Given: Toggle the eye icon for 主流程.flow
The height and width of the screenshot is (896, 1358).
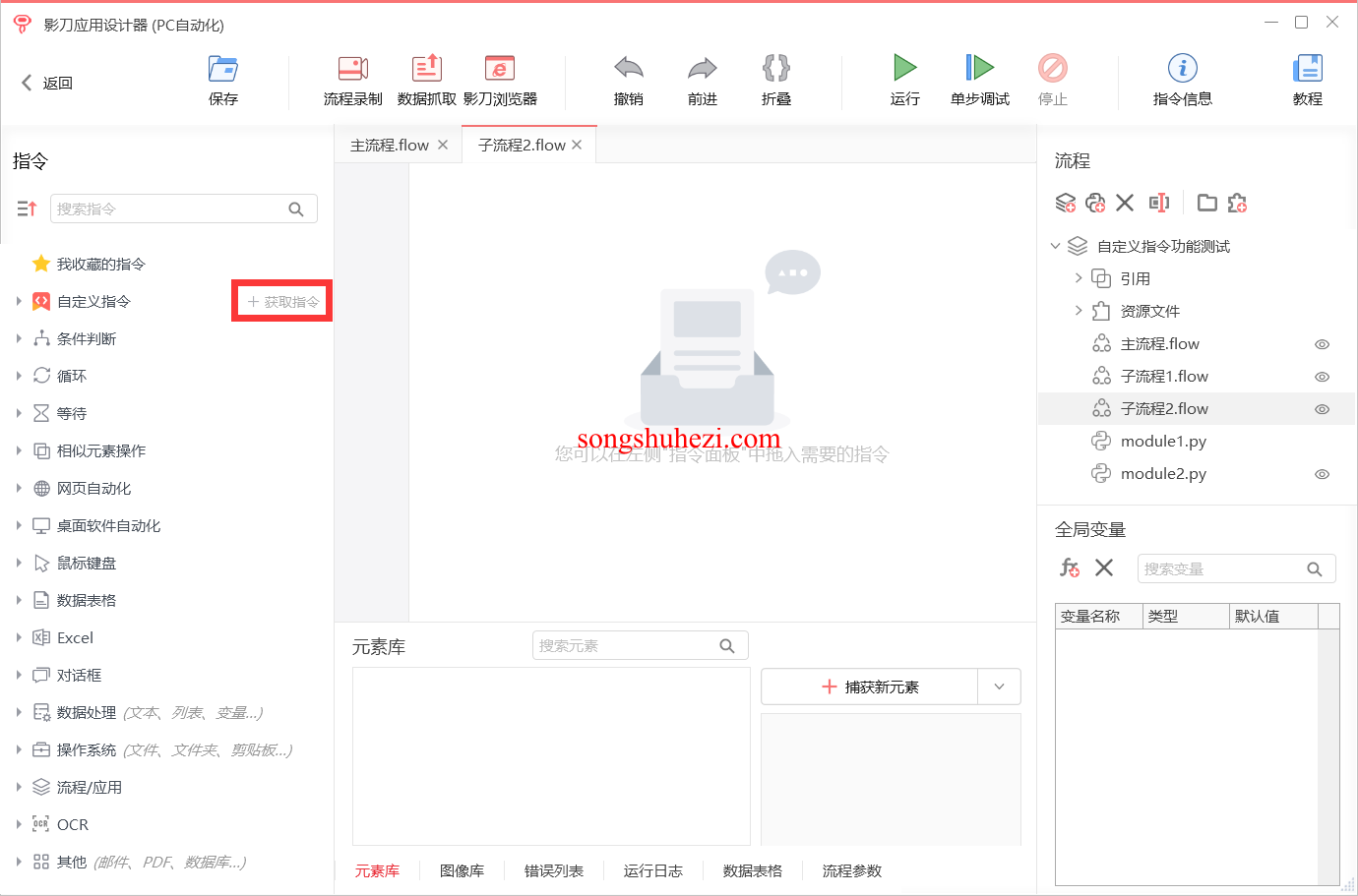Looking at the screenshot, I should tap(1323, 344).
